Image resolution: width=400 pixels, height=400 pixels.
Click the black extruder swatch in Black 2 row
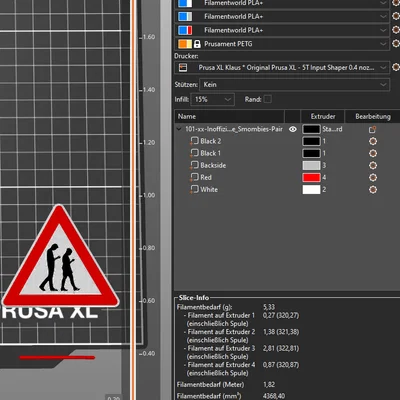click(311, 141)
